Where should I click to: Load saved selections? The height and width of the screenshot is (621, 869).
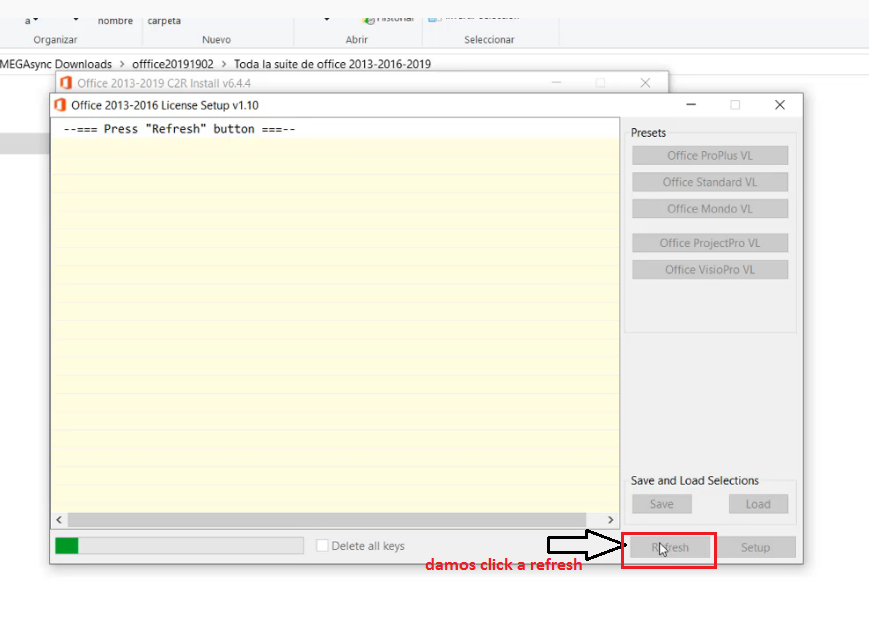pyautogui.click(x=758, y=504)
